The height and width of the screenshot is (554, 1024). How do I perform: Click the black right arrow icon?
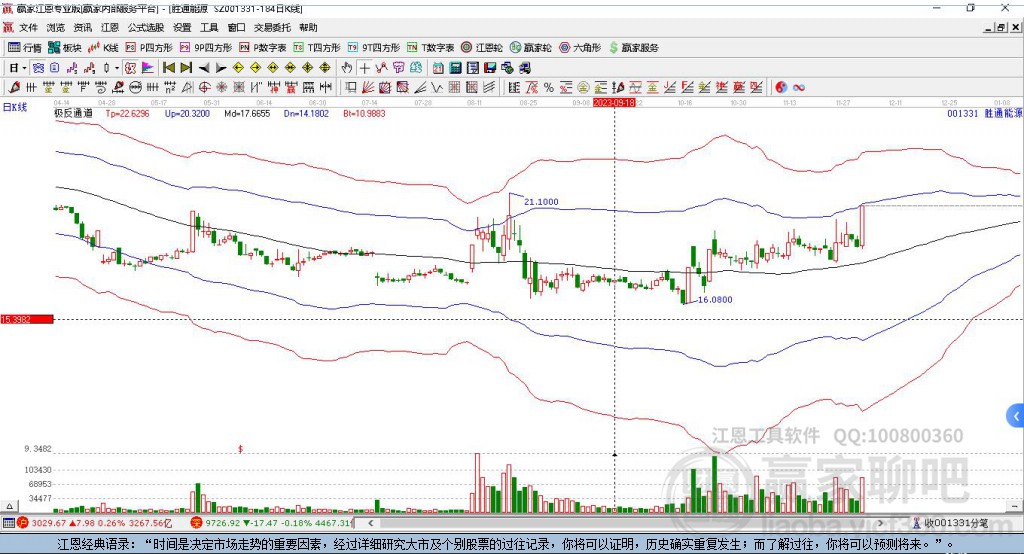(x=221, y=68)
